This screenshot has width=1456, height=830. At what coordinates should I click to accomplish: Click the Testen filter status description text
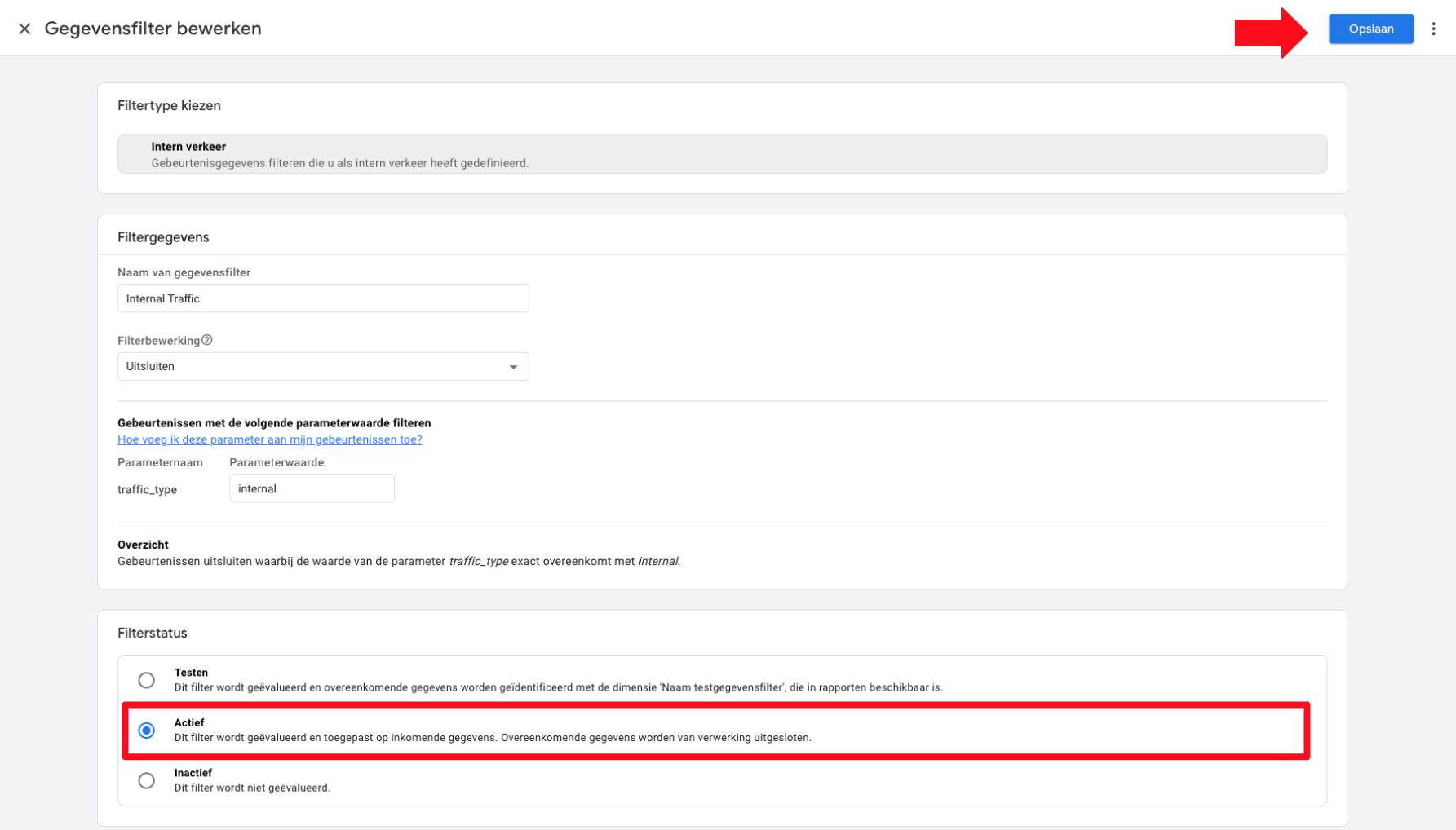tap(558, 687)
